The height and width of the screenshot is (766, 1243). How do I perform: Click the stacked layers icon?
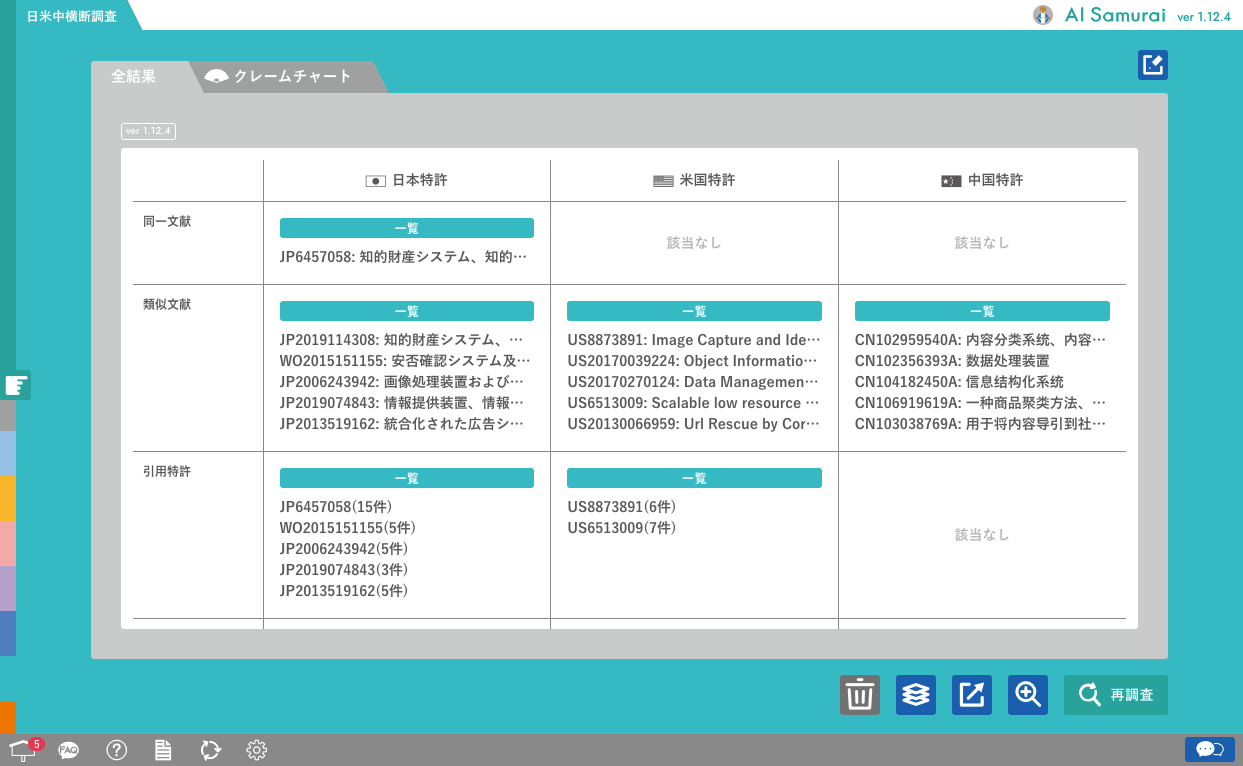pos(916,695)
